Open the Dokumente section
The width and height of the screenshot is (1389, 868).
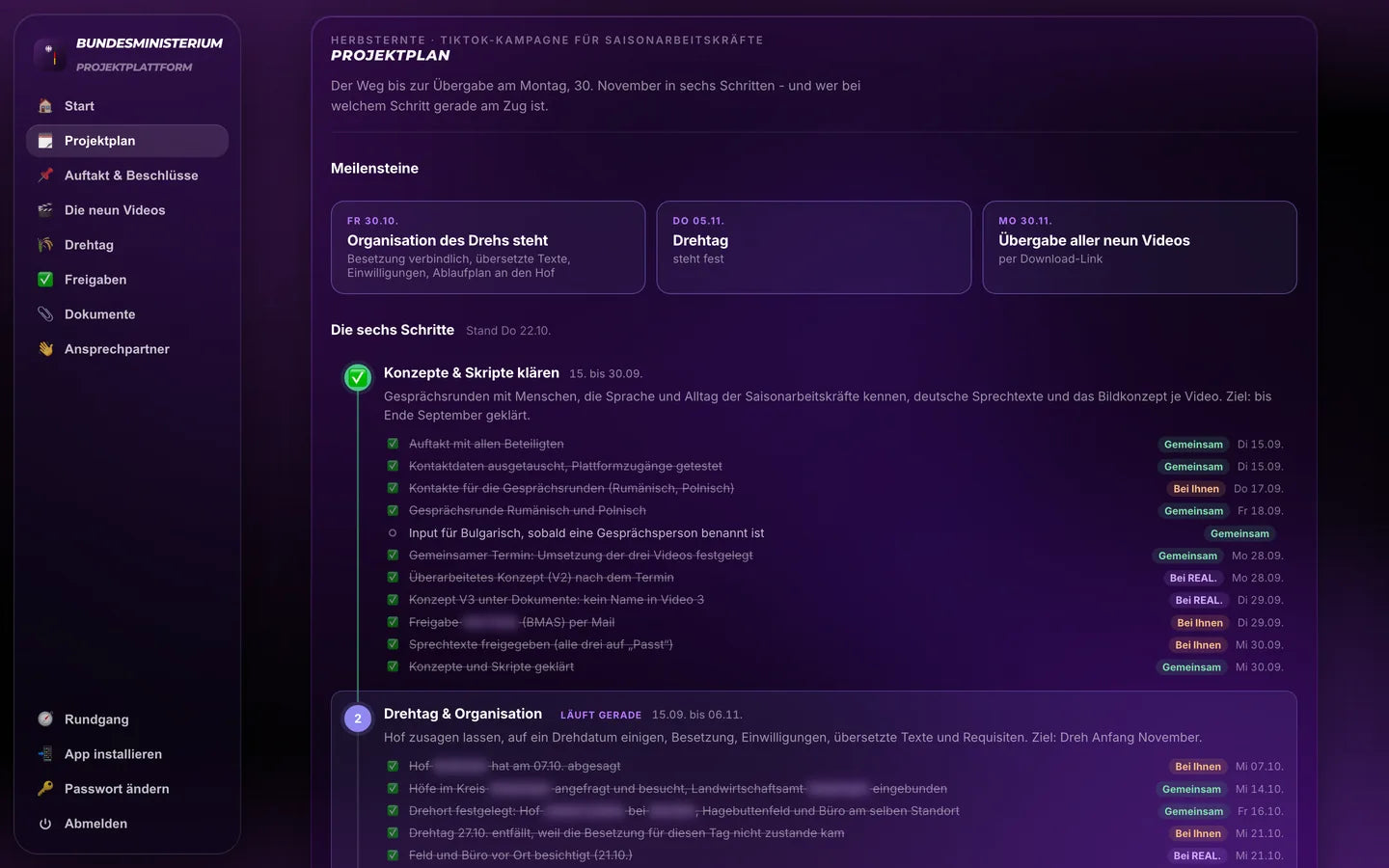[x=127, y=314]
